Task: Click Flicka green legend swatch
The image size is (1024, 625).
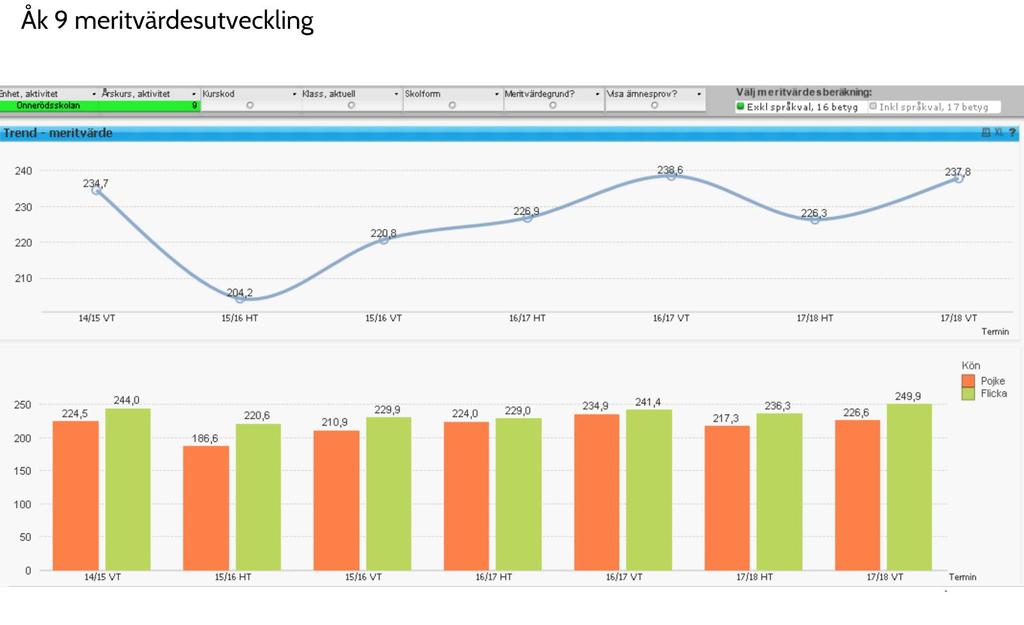Action: click(968, 394)
